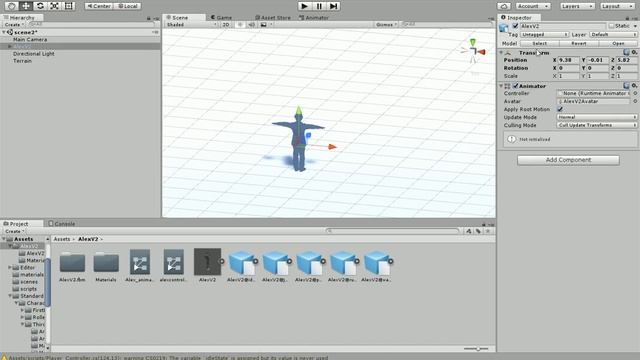Viewport: 640px width, 360px height.
Task: Toggle pivot Center button
Action: tap(99, 6)
